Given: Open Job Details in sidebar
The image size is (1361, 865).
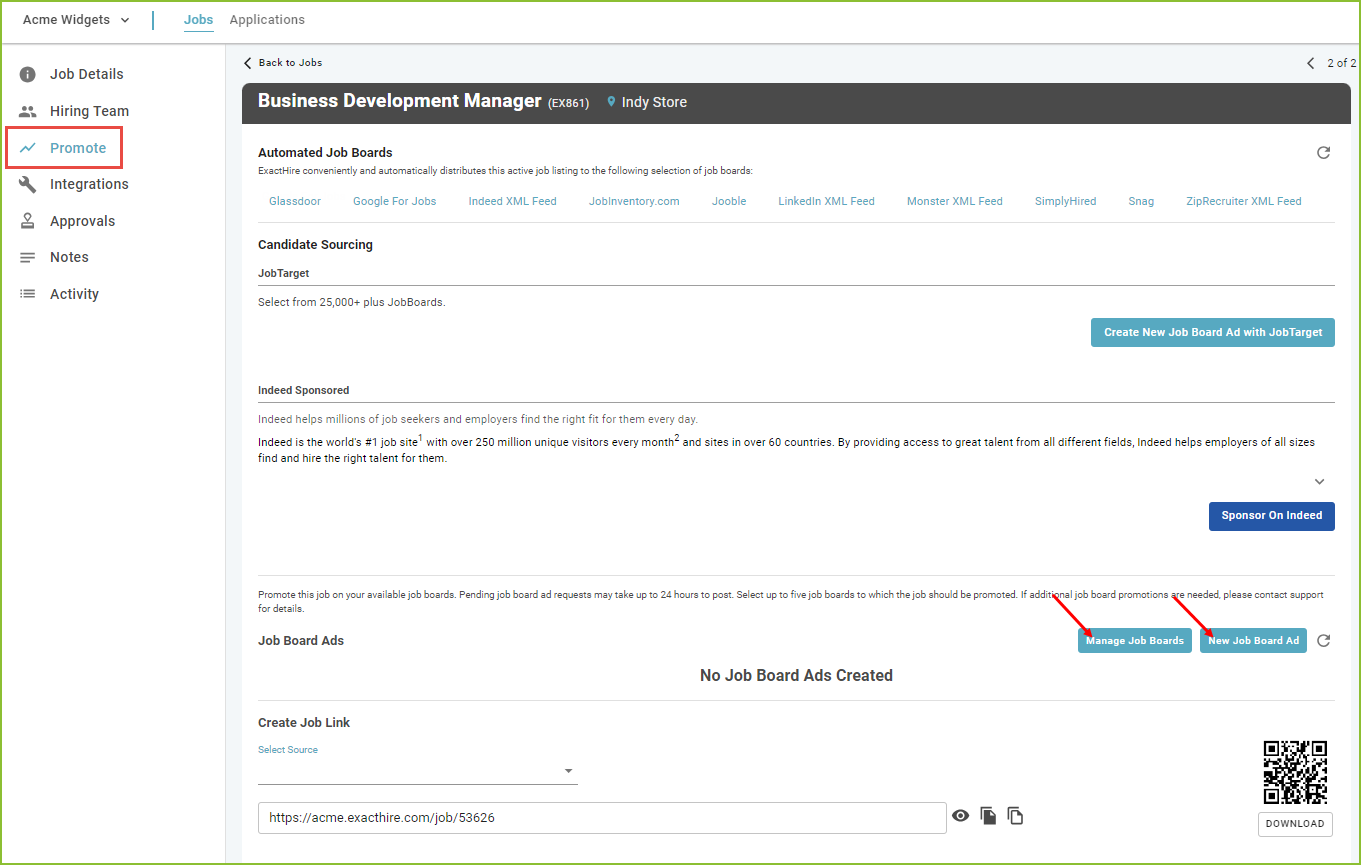Looking at the screenshot, I should [86, 74].
